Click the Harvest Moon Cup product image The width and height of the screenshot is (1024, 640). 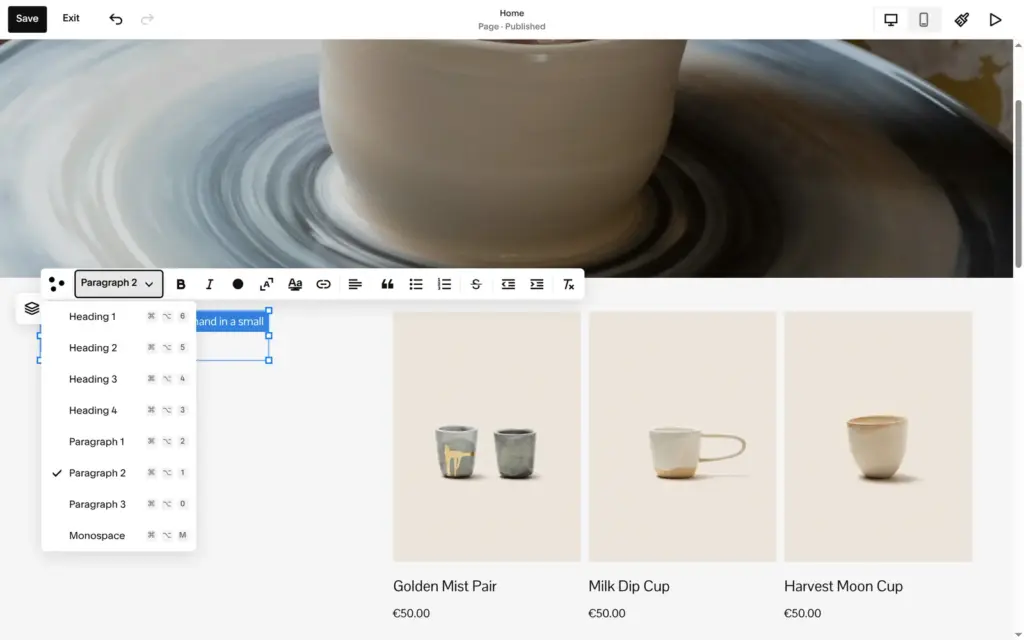tap(878, 436)
